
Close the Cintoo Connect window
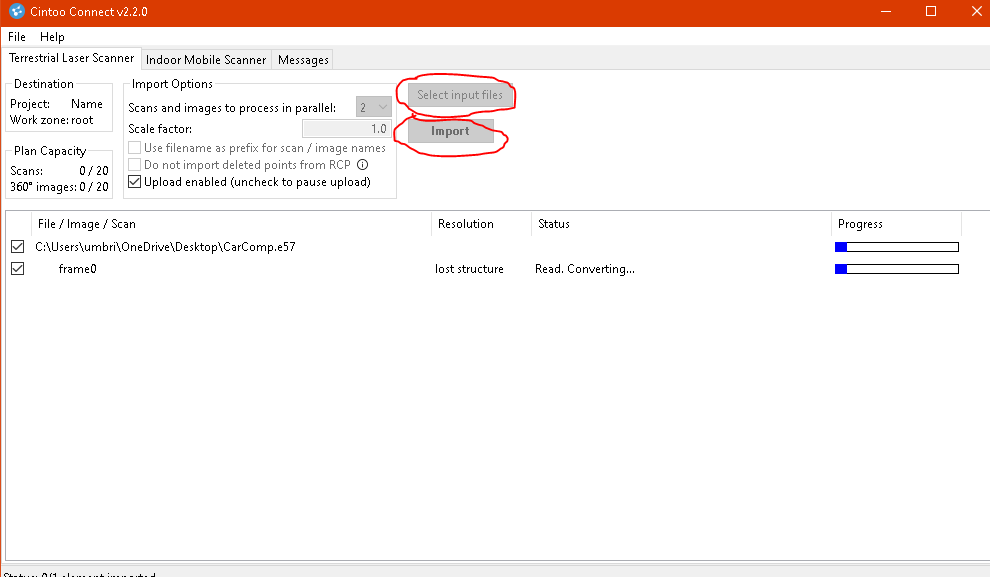coord(976,11)
